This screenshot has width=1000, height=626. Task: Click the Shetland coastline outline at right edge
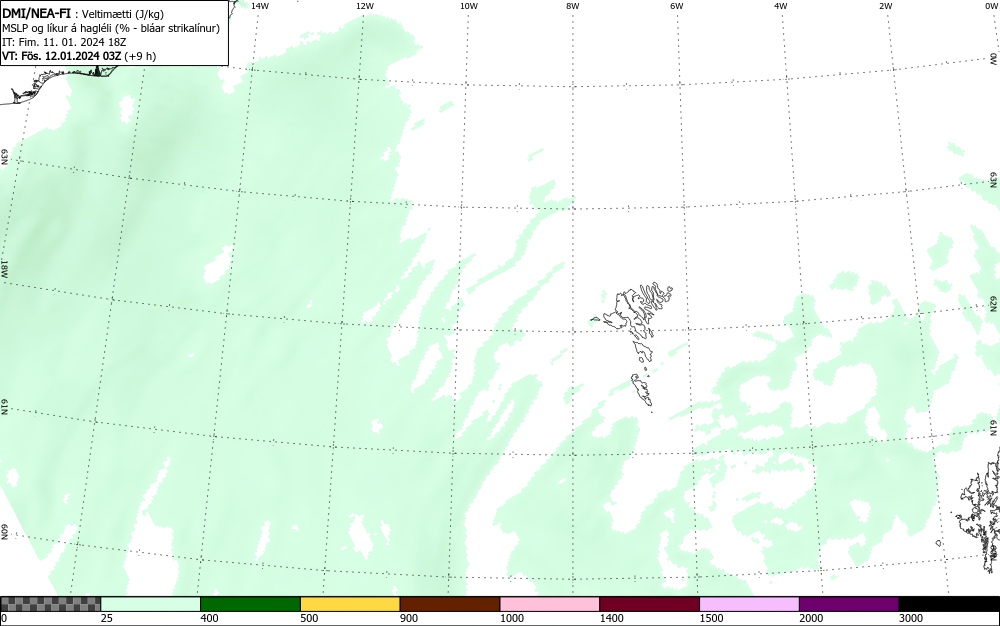pyautogui.click(x=980, y=509)
